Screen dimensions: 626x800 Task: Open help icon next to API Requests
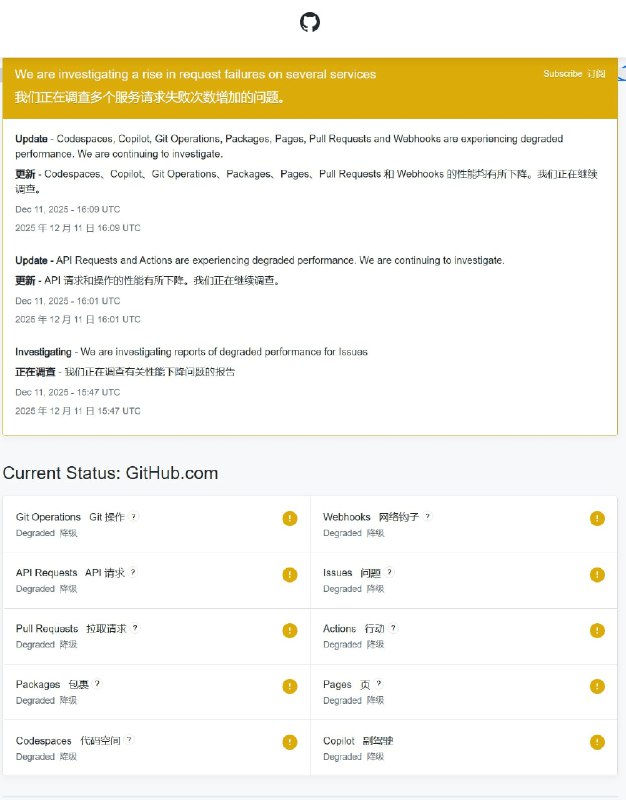tap(133, 572)
